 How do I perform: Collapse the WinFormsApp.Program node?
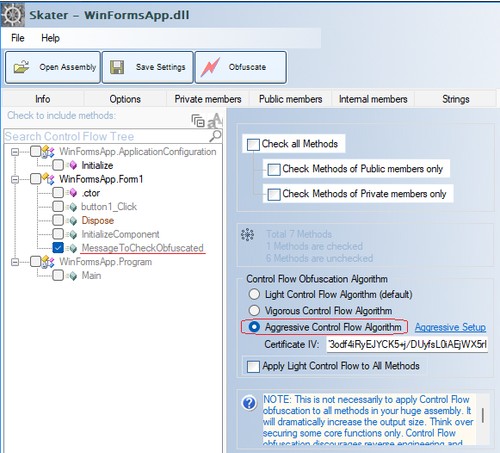[x=15, y=262]
